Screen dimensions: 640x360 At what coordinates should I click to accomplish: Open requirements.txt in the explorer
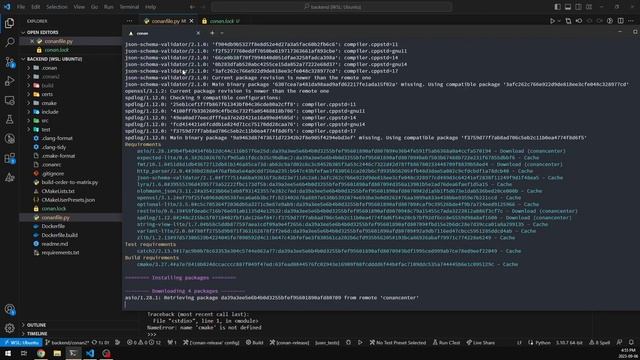point(60,253)
